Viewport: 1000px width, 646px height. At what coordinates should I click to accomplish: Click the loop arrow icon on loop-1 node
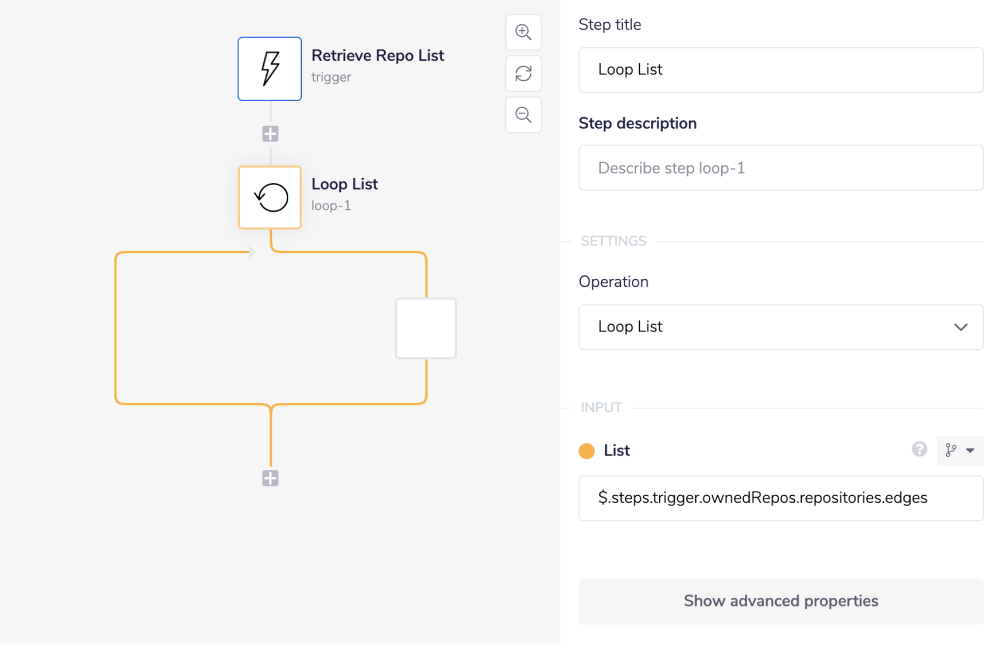pos(269,197)
